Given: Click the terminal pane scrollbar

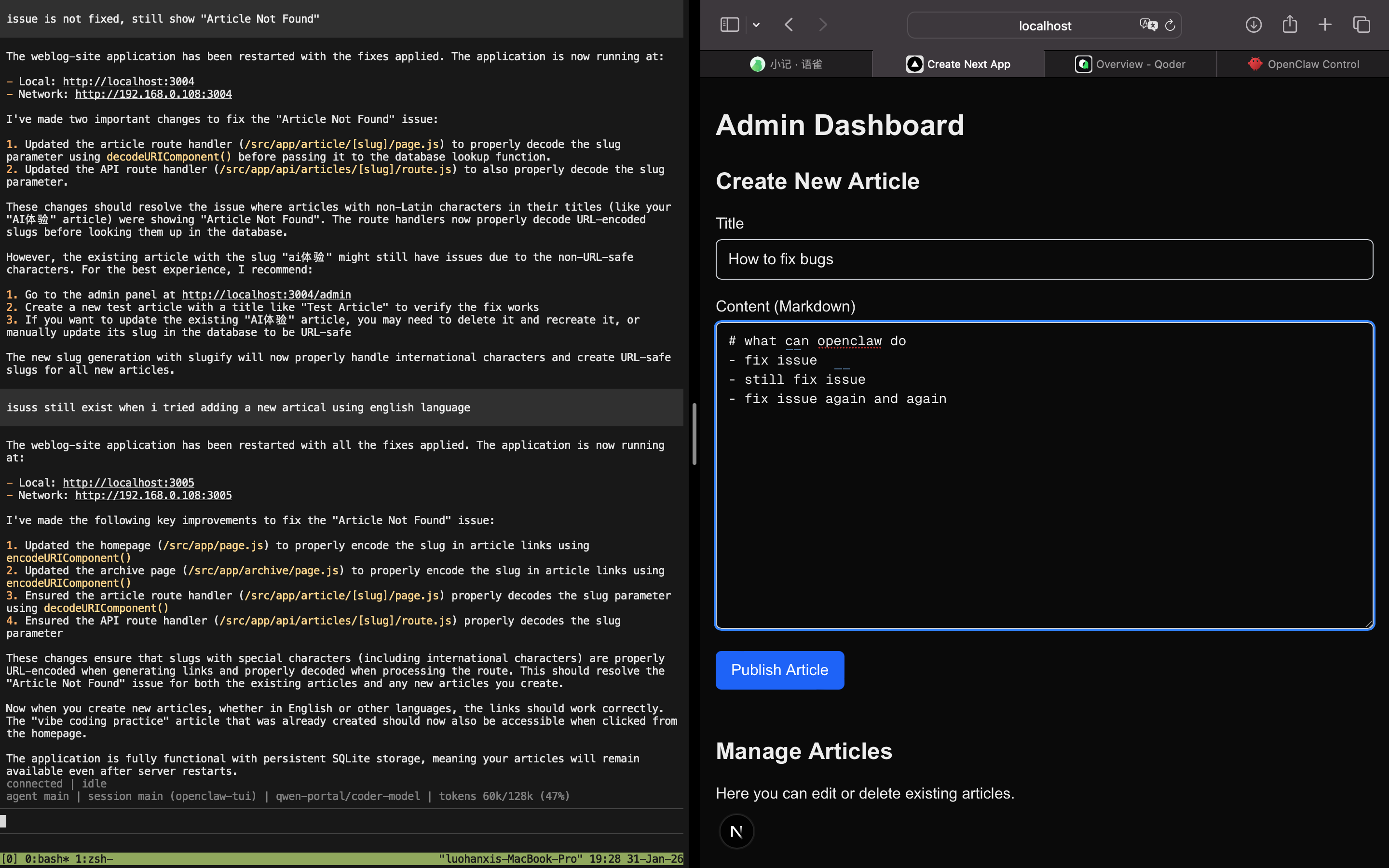Looking at the screenshot, I should tap(694, 434).
